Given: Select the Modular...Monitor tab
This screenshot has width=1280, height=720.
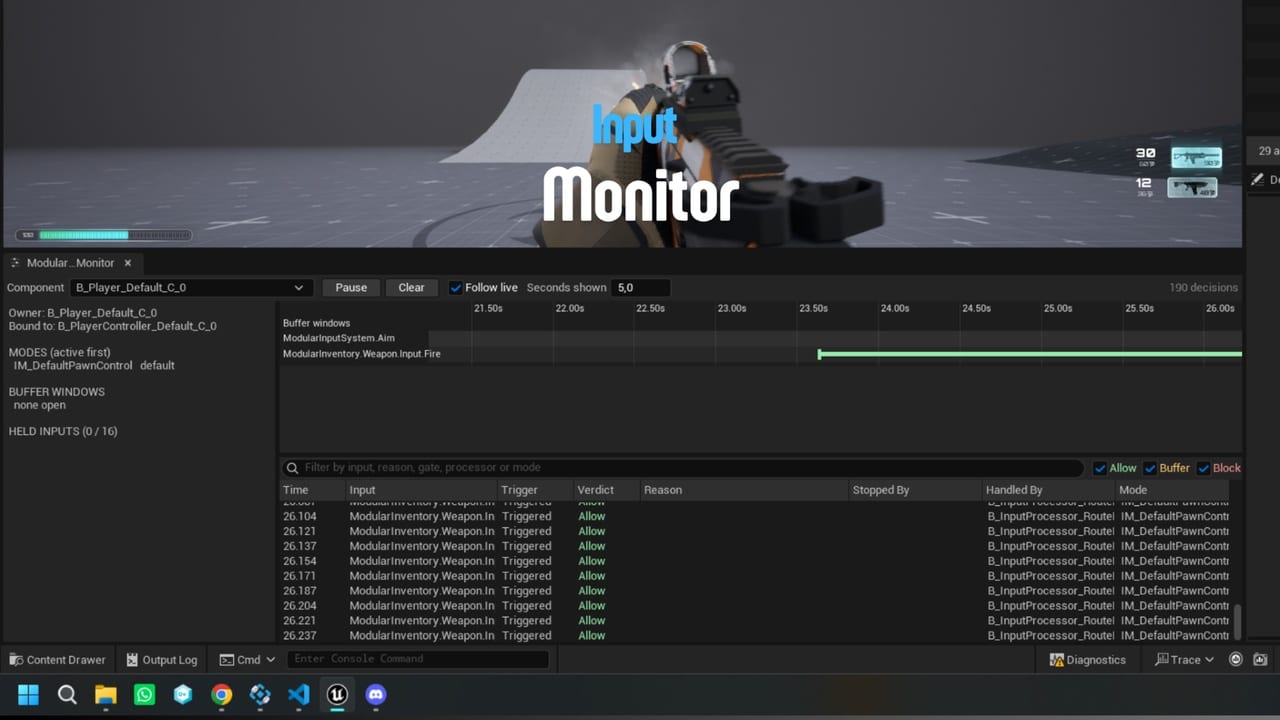Looking at the screenshot, I should [70, 263].
